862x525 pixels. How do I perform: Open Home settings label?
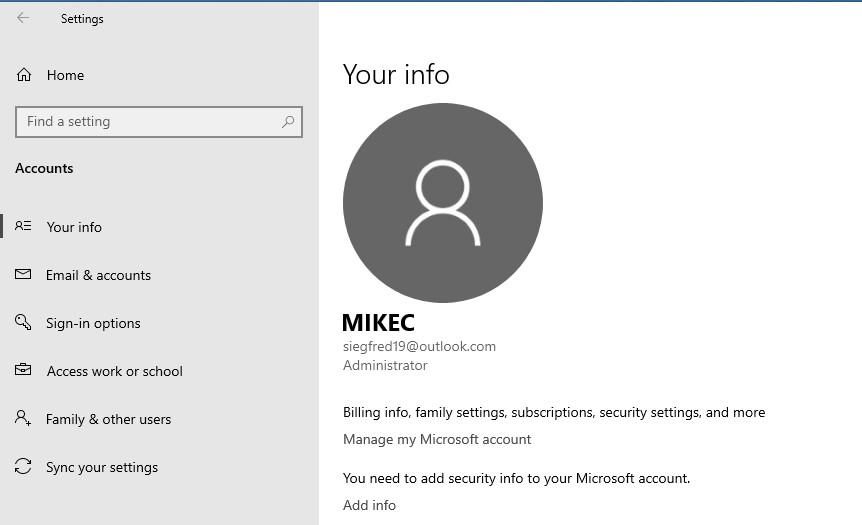pyautogui.click(x=65, y=75)
